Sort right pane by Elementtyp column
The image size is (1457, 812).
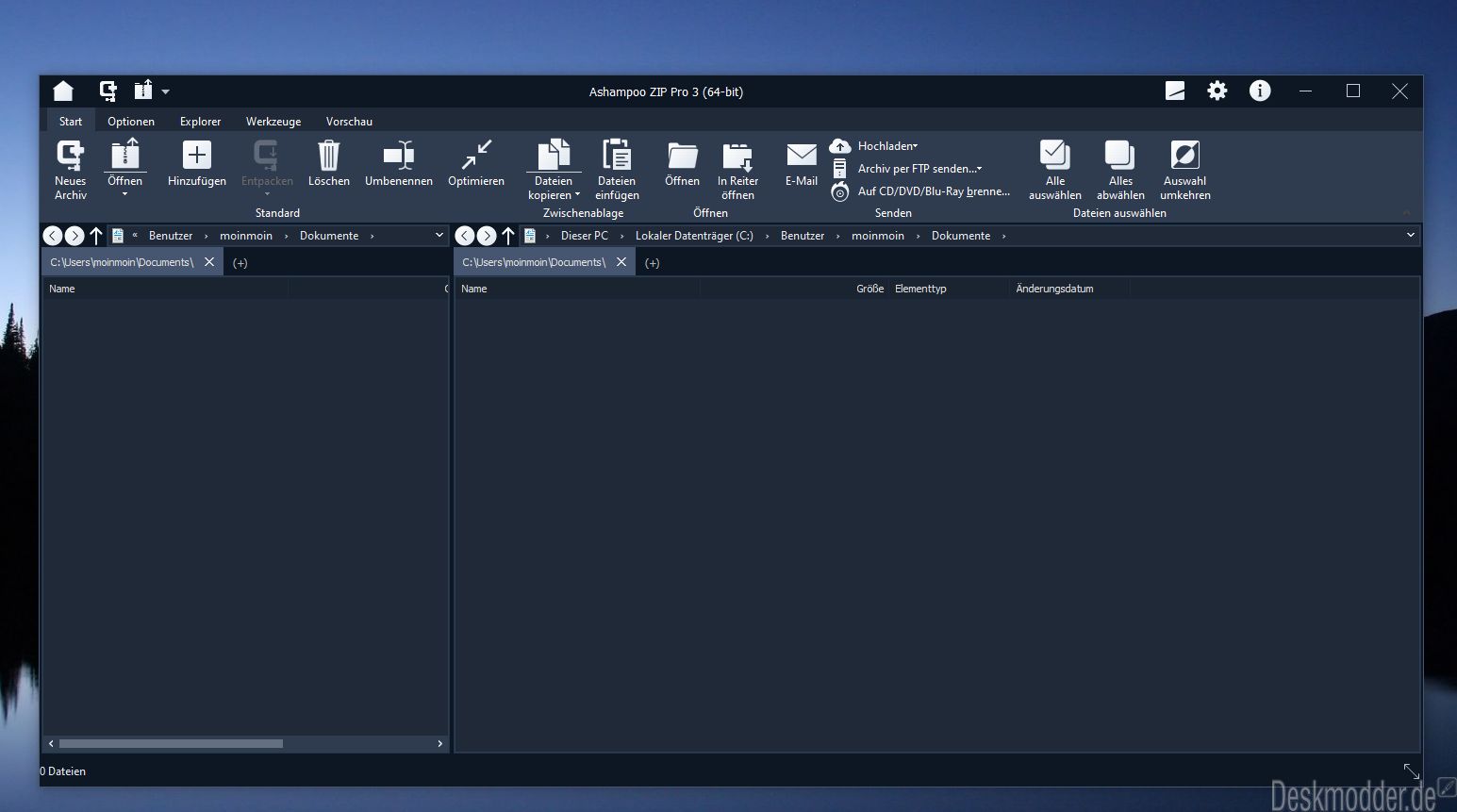pyautogui.click(x=949, y=289)
